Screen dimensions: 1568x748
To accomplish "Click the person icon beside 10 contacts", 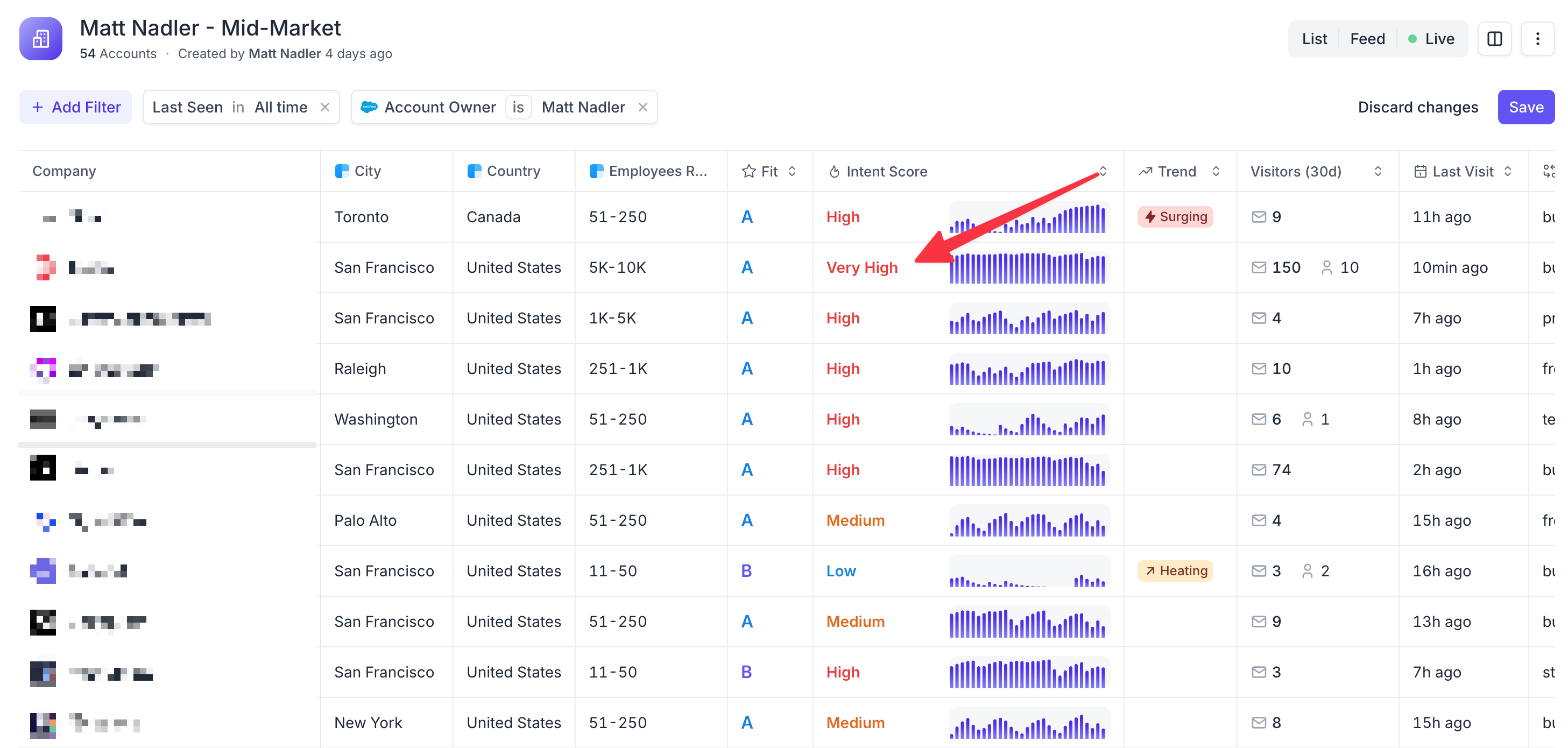I will click(x=1326, y=268).
